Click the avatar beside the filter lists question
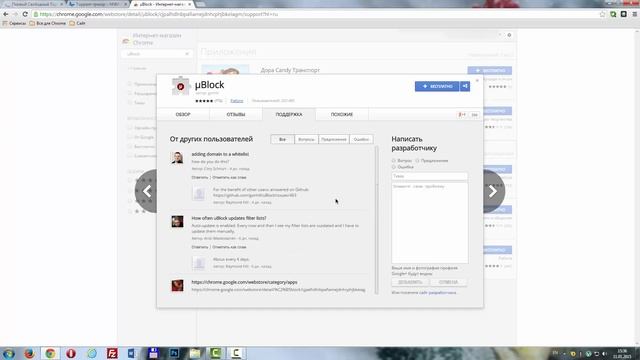640x360 pixels. pos(177,221)
